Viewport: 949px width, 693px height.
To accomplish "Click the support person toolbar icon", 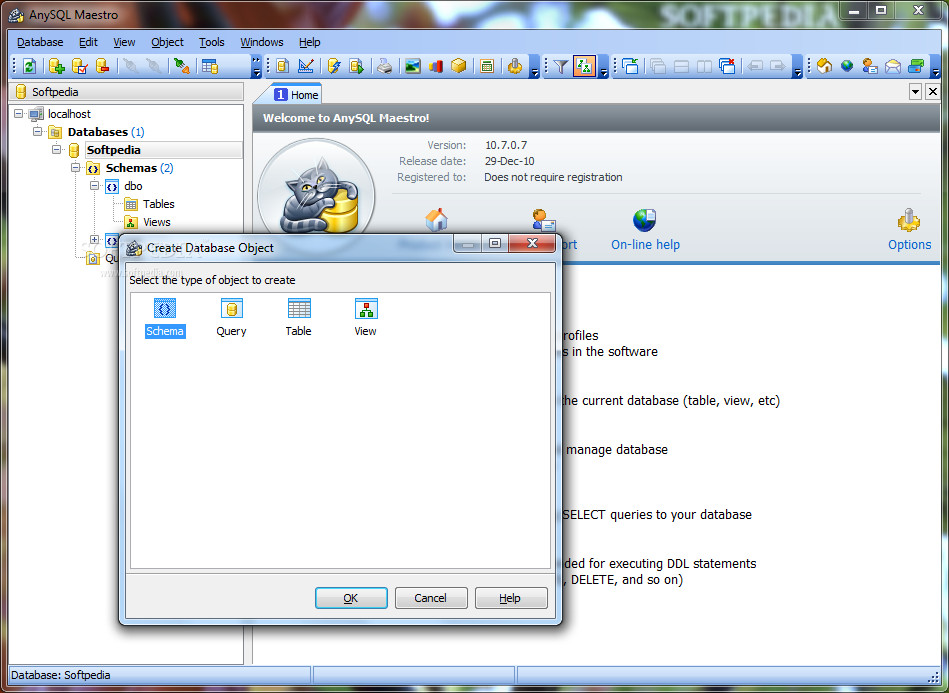I will [x=870, y=66].
